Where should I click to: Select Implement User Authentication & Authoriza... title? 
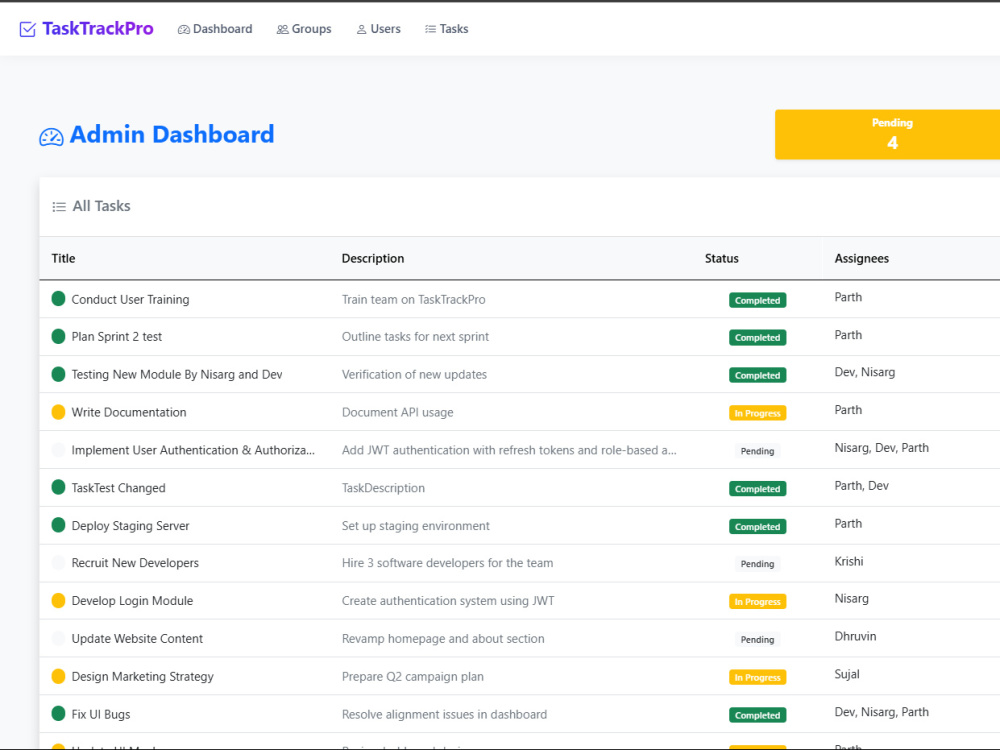tap(193, 450)
